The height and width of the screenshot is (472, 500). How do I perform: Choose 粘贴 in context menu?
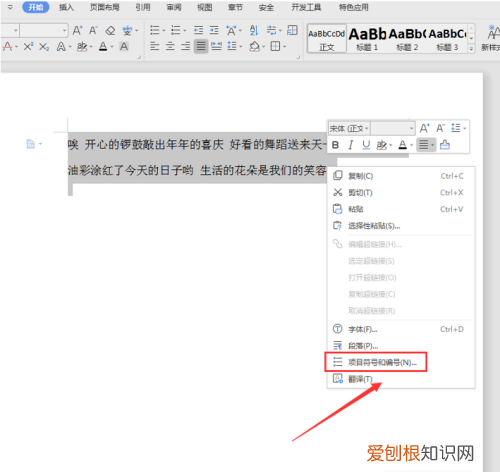(401, 209)
